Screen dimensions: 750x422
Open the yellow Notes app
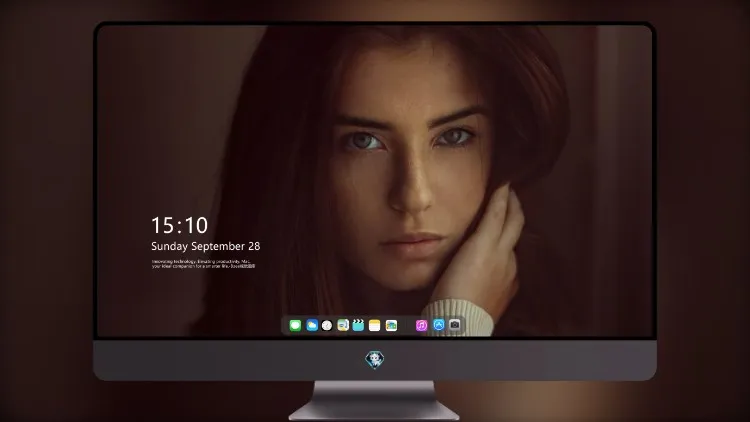pos(375,325)
